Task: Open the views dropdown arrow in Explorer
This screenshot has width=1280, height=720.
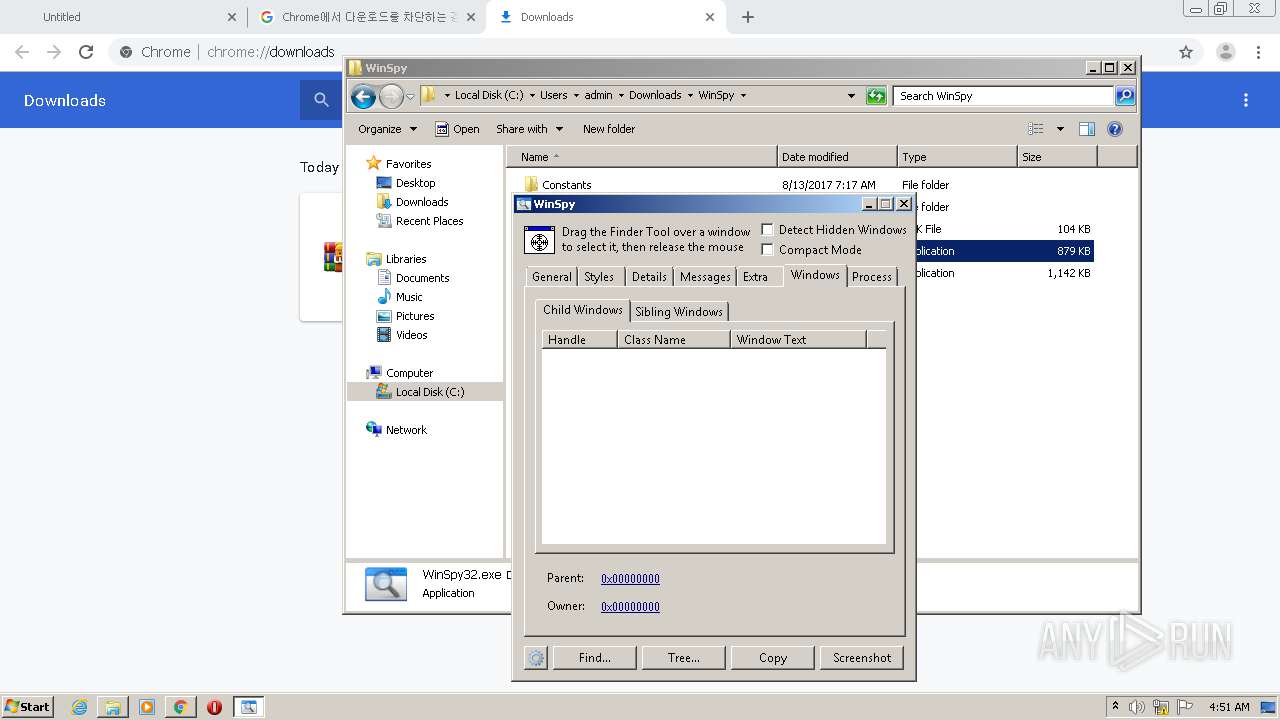Action: tap(1060, 129)
